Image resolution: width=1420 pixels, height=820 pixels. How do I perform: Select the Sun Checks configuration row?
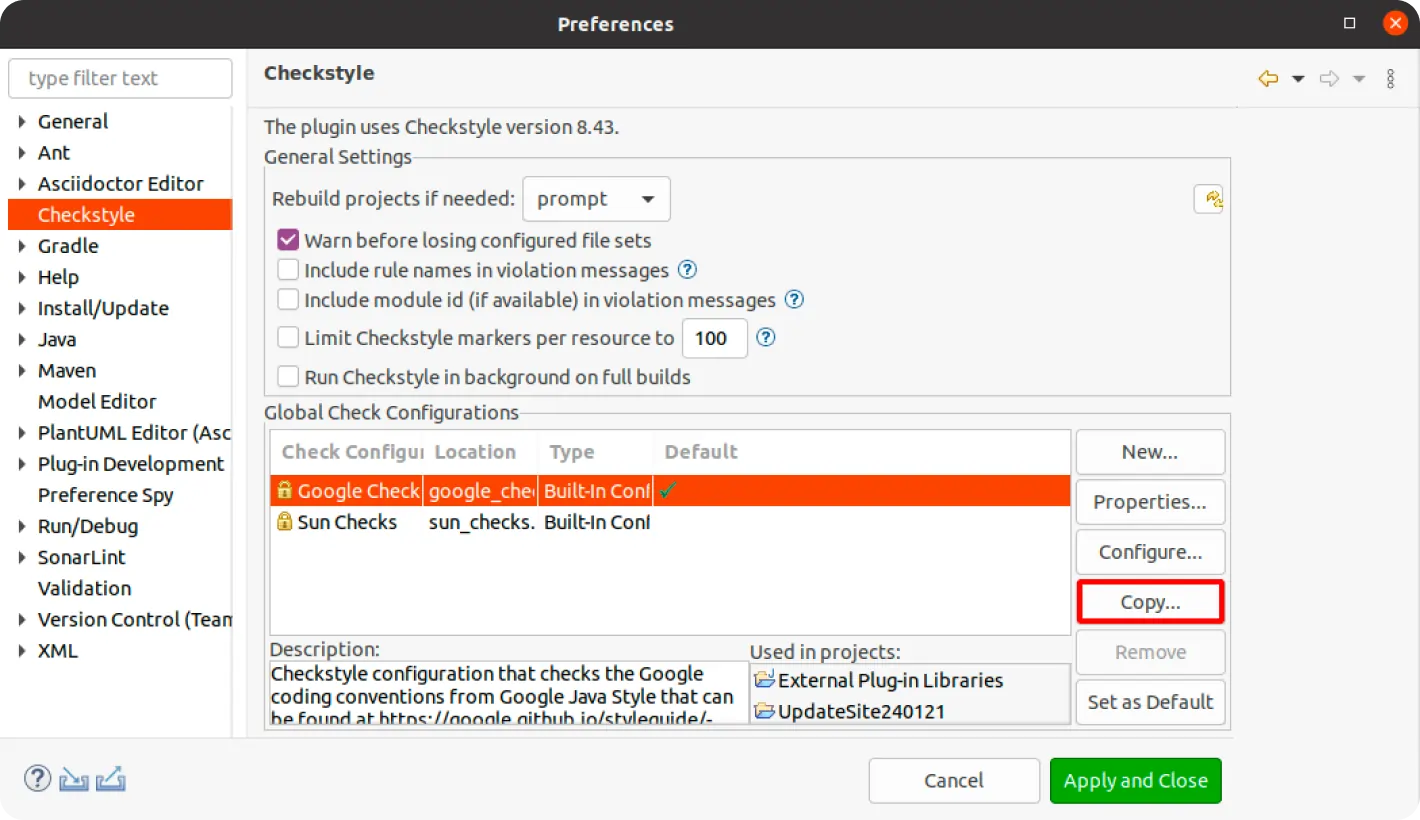click(x=347, y=522)
